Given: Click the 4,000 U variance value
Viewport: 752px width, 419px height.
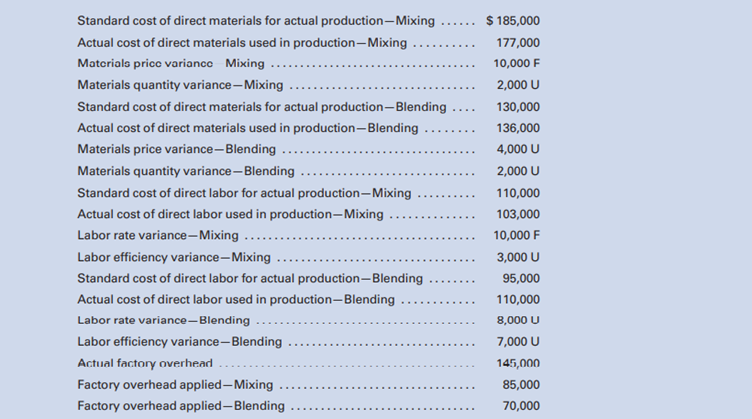Looking at the screenshot, I should click(x=517, y=149).
